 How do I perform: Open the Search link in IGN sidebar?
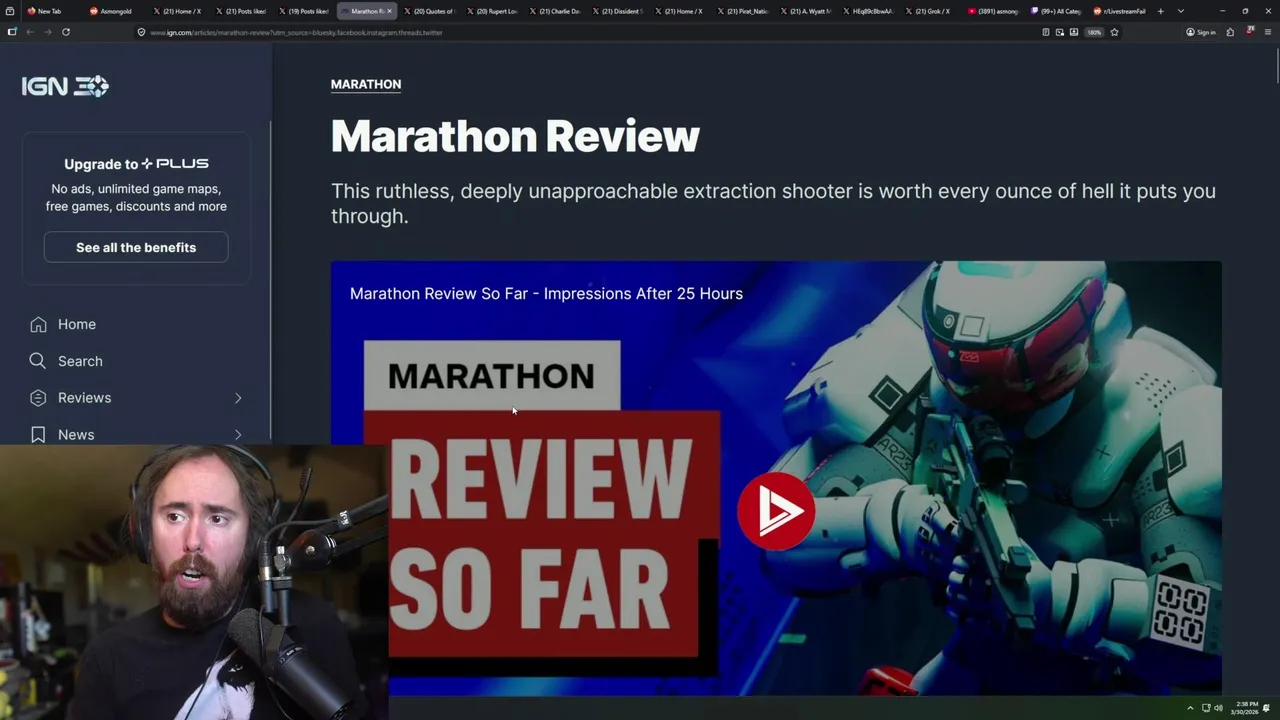click(x=80, y=361)
